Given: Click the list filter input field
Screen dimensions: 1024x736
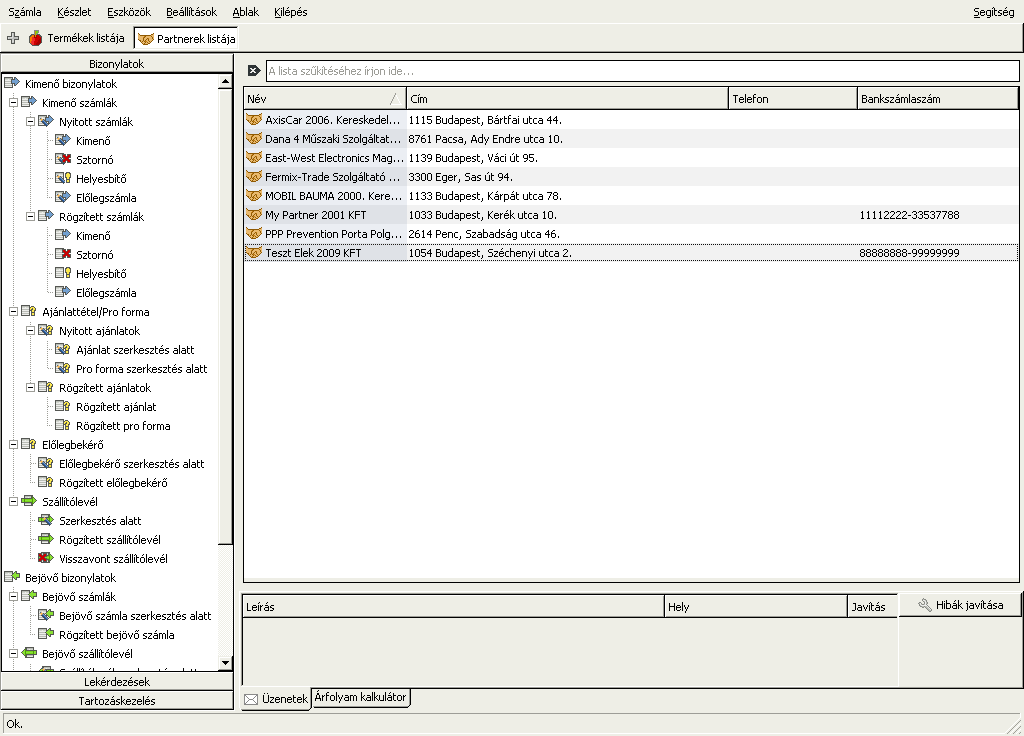Looking at the screenshot, I should click(643, 71).
